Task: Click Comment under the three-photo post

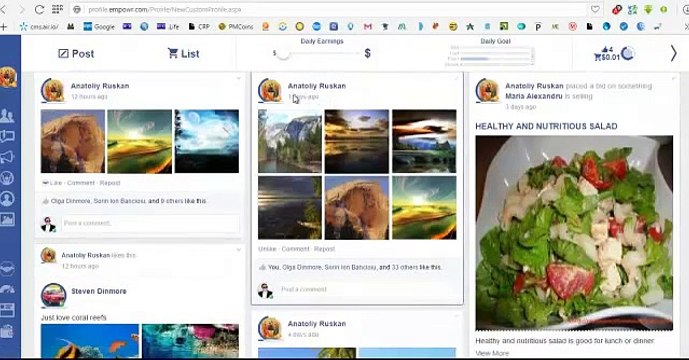Action: pyautogui.click(x=81, y=183)
